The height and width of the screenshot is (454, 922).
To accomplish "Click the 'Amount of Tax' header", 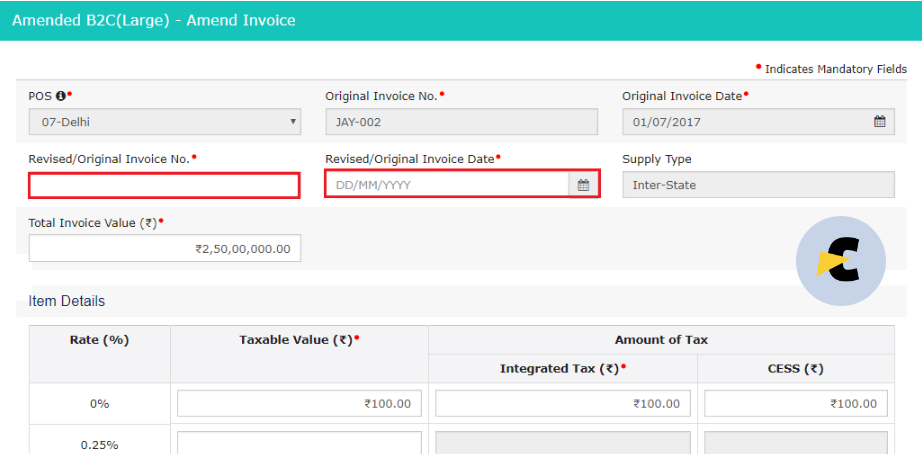I will [662, 340].
